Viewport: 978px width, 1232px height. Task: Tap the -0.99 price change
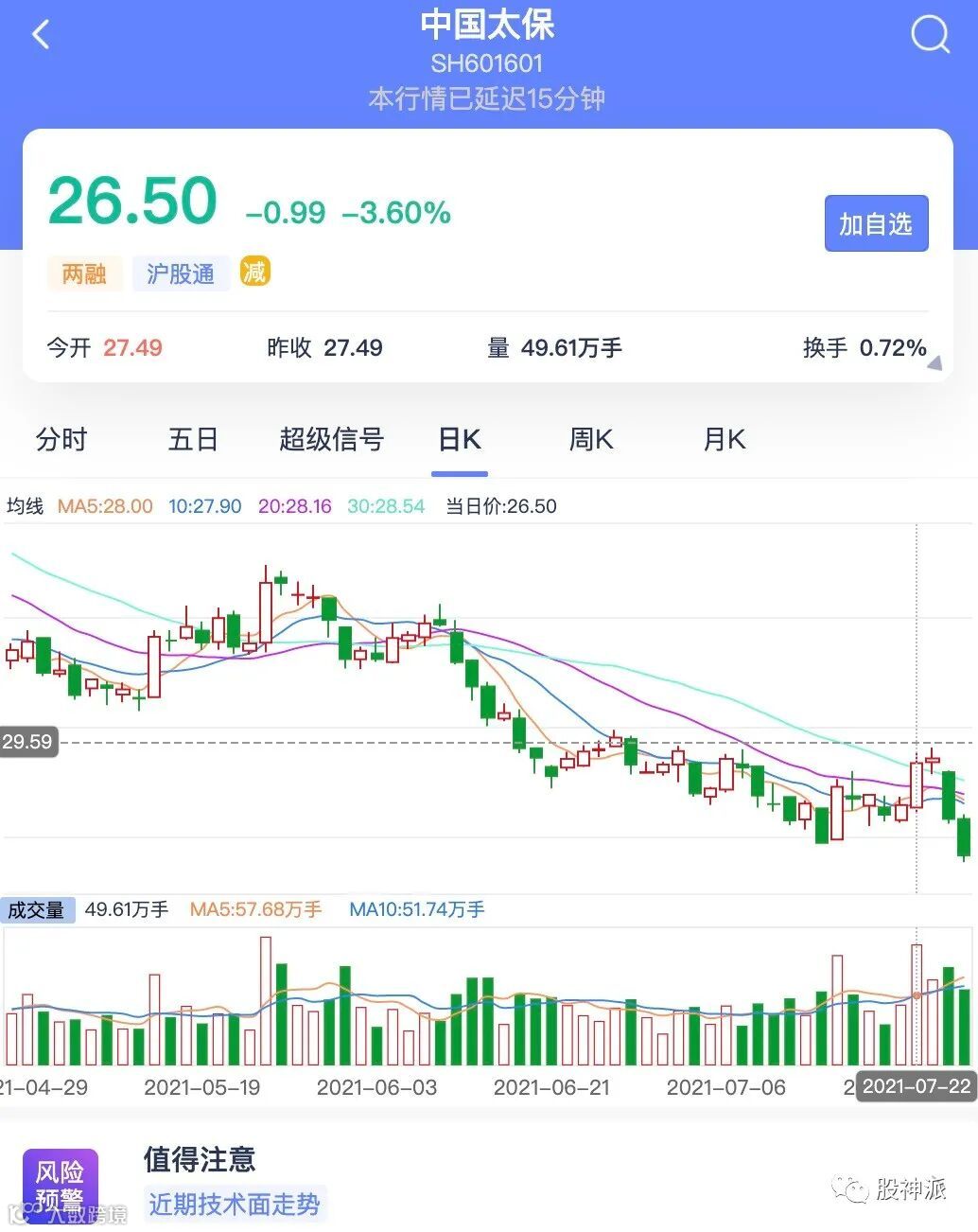[286, 213]
